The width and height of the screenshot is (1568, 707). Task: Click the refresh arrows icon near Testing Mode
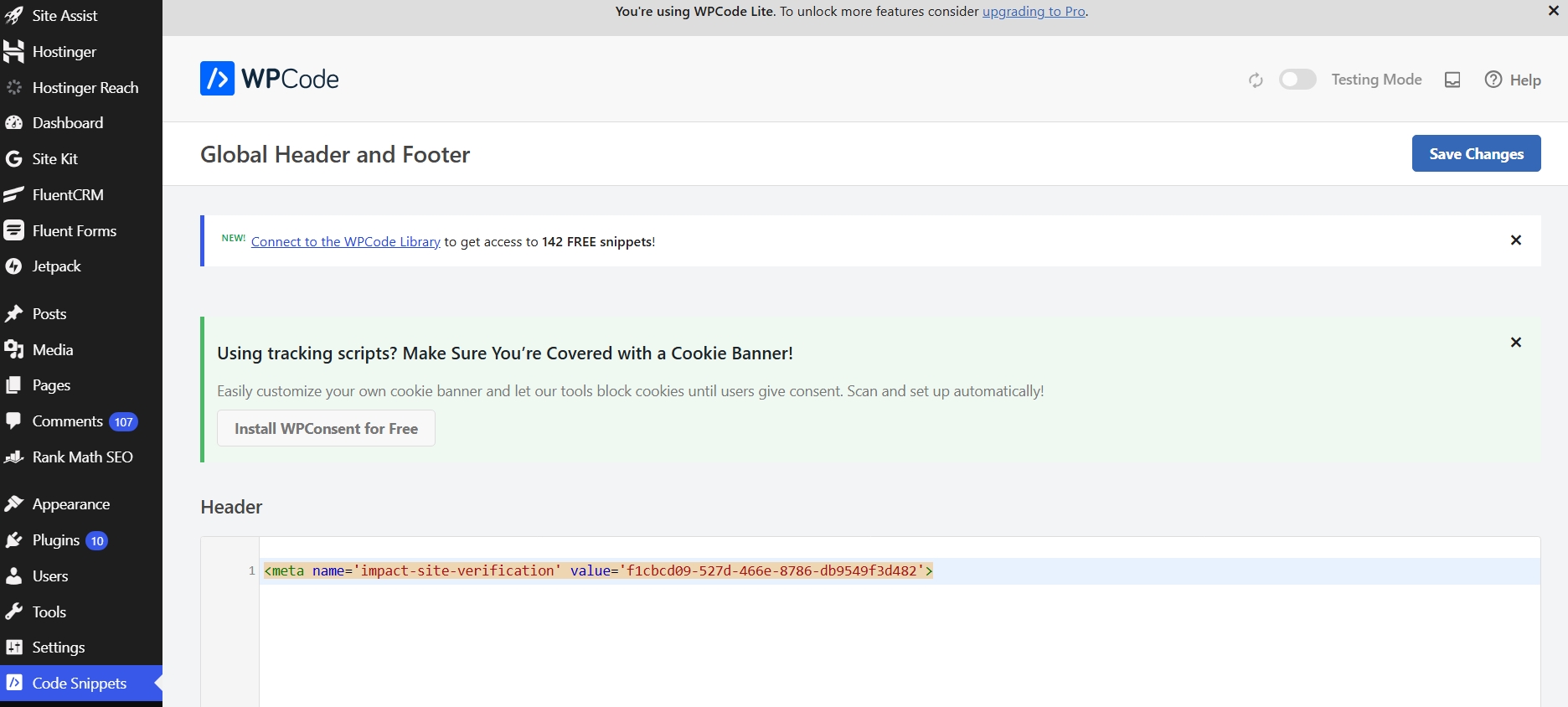coord(1255,80)
